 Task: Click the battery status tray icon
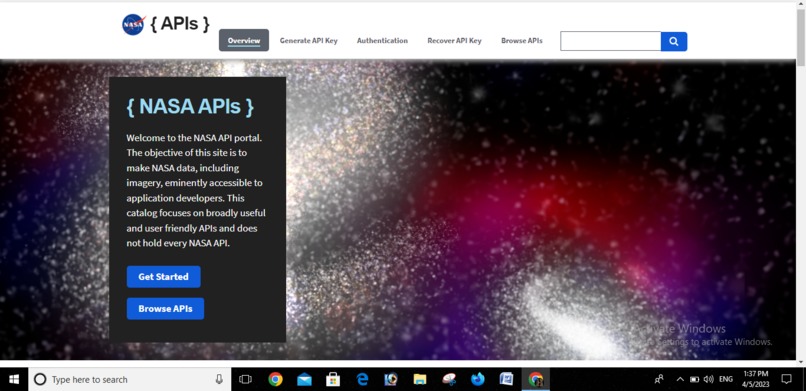point(694,379)
